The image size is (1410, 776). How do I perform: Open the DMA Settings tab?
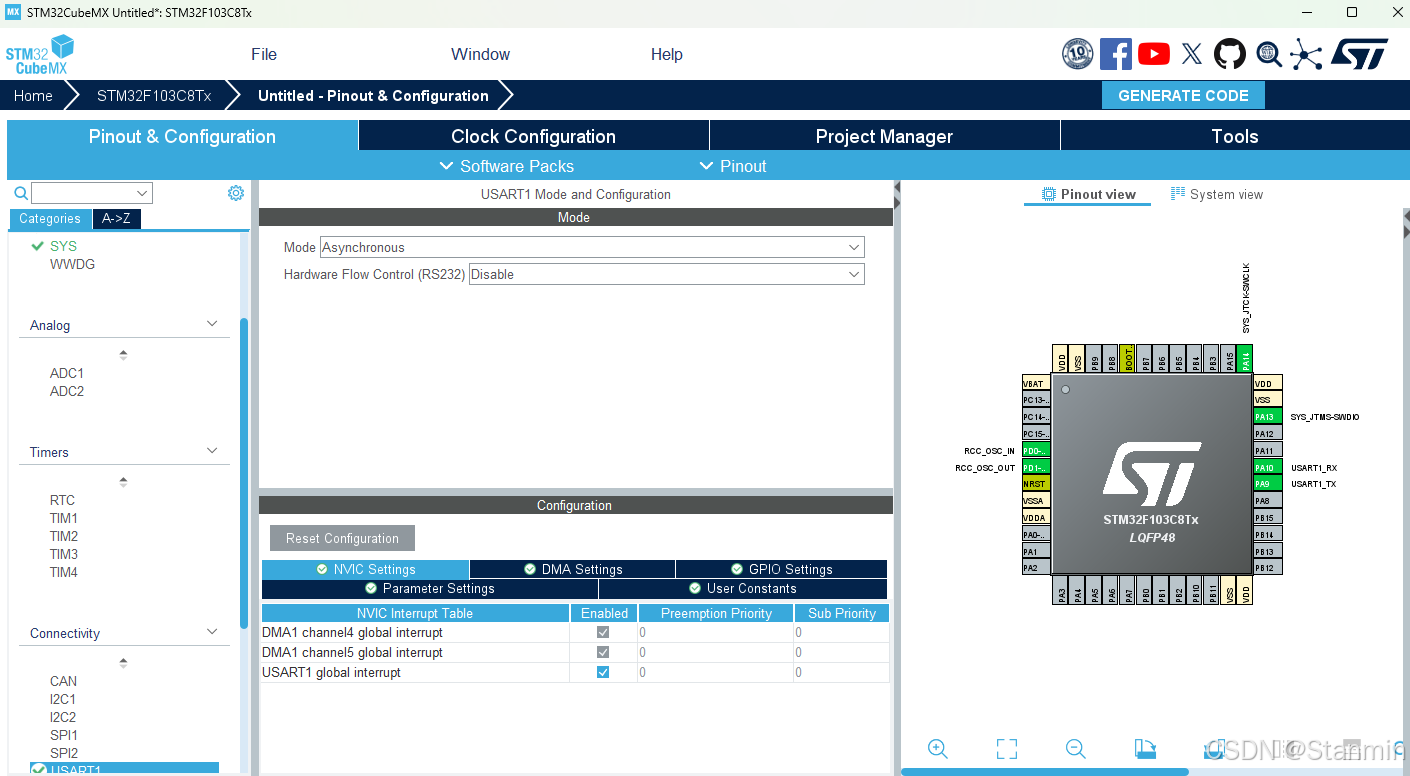tap(573, 569)
